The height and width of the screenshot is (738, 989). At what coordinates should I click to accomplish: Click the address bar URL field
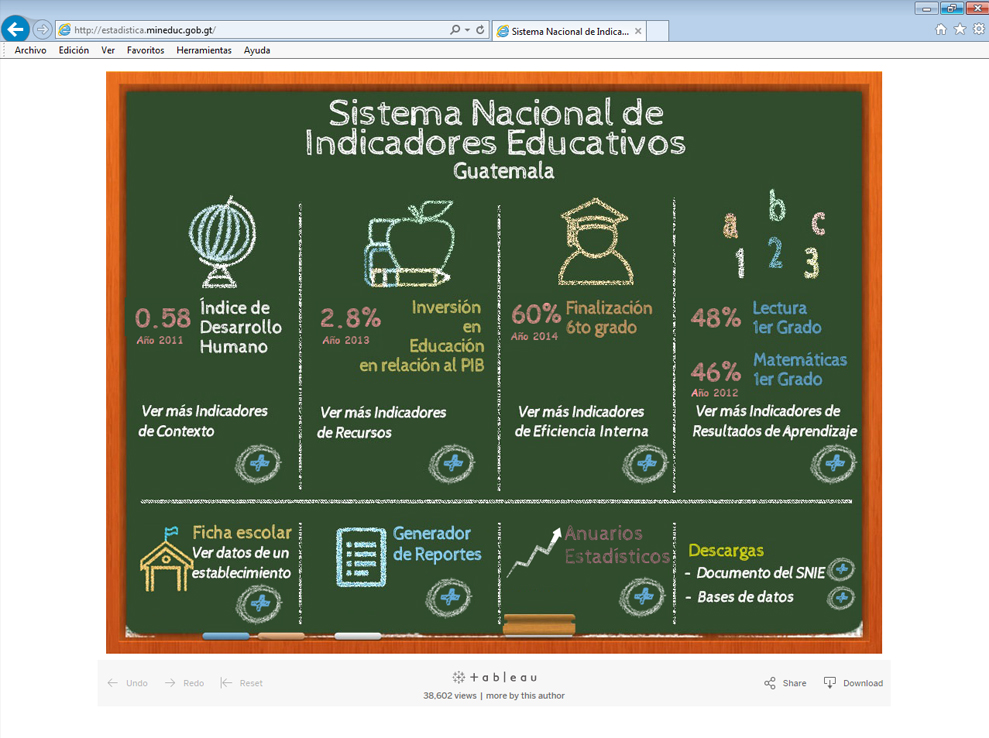click(250, 30)
